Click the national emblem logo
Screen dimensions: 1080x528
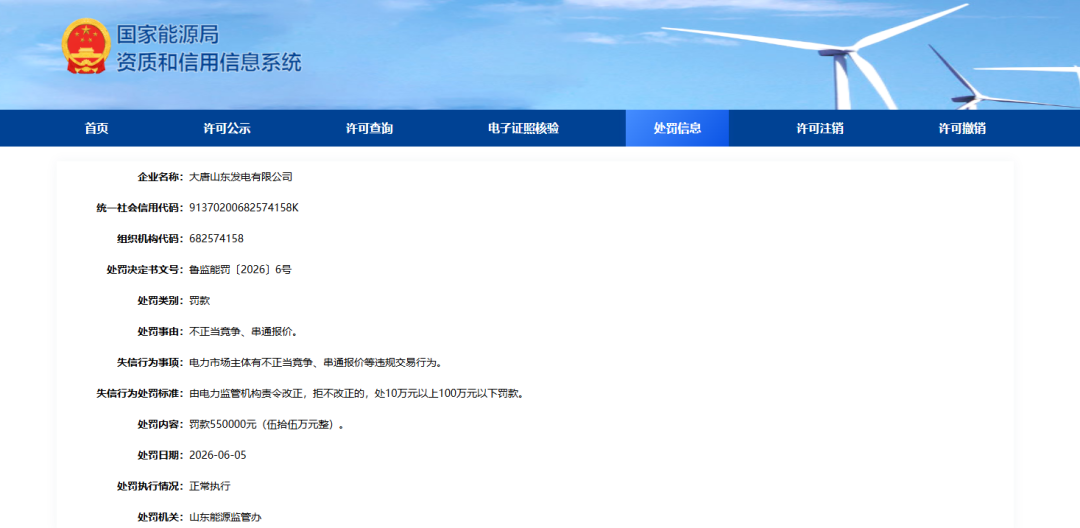pos(86,47)
